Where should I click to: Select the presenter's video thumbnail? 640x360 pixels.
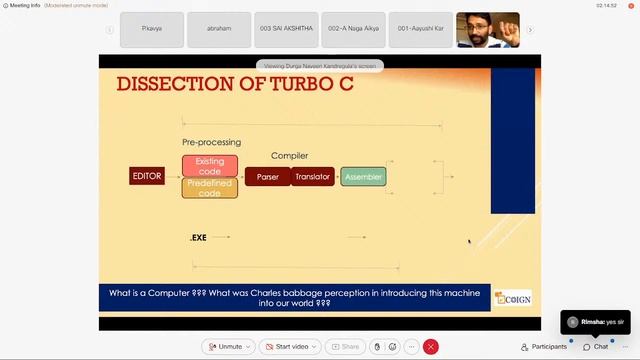(488, 30)
